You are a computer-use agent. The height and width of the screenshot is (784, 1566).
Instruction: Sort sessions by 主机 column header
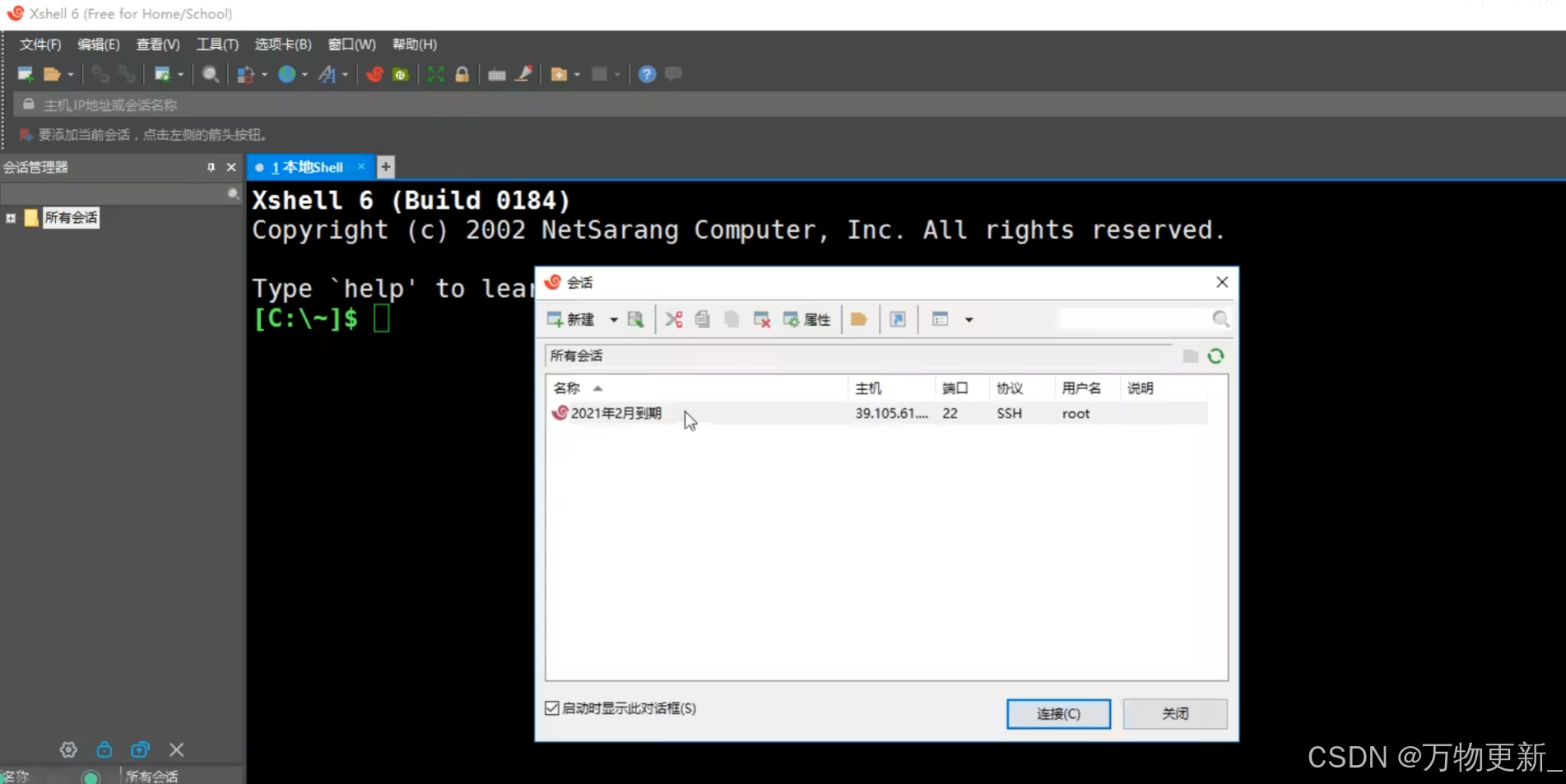[x=891, y=388]
